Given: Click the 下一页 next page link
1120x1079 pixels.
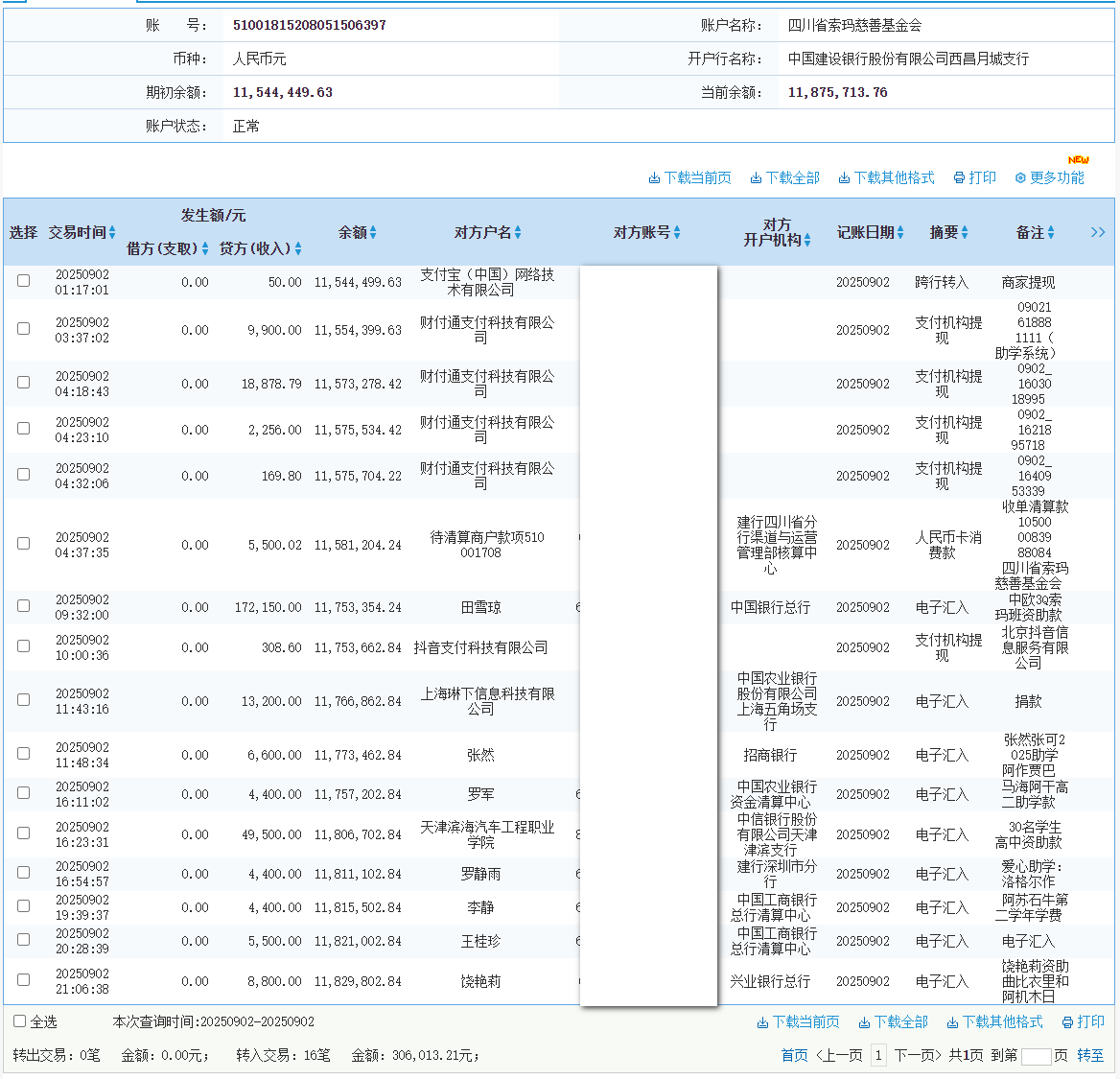Looking at the screenshot, I should (918, 1055).
